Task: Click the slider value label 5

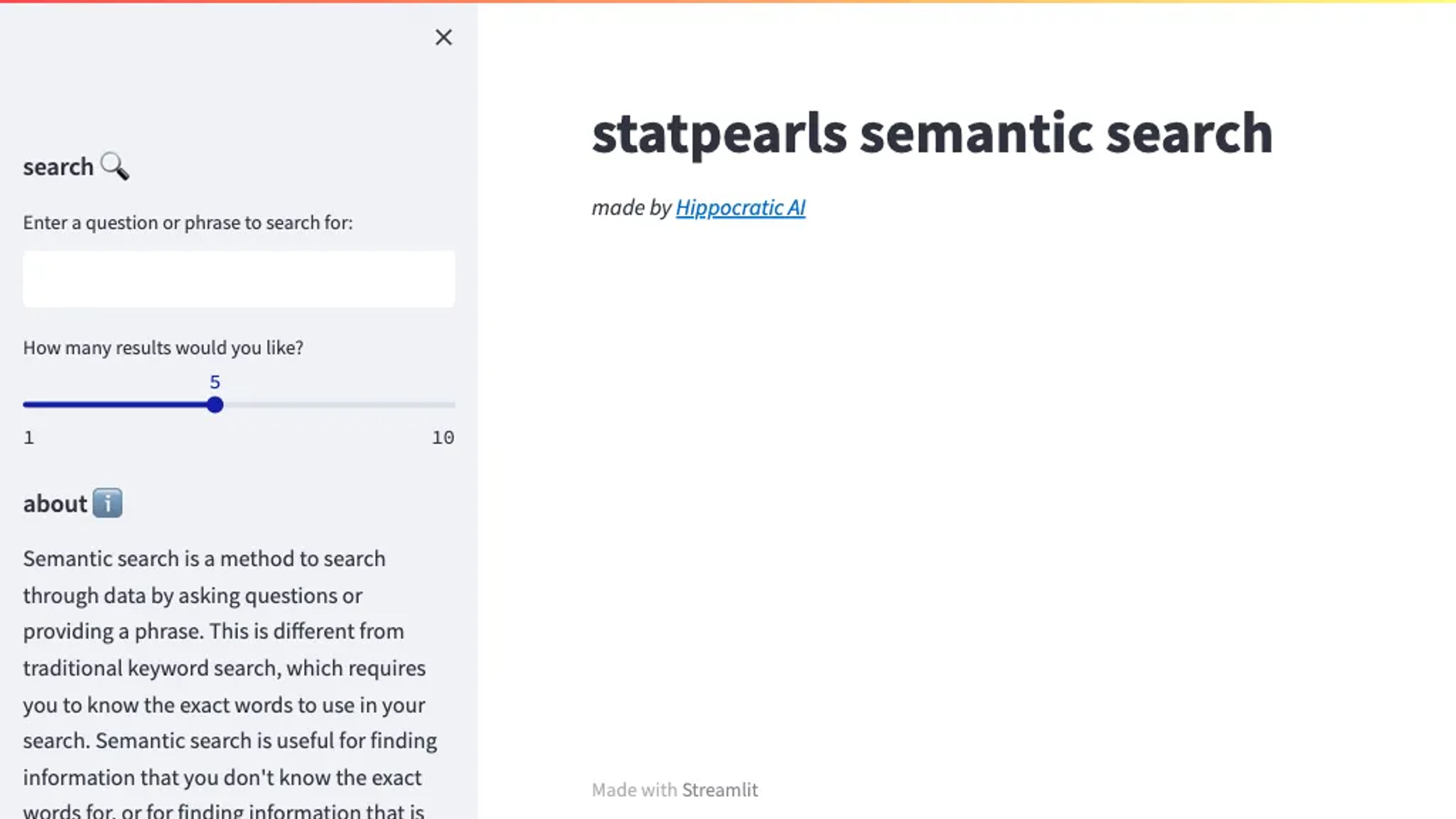Action: [215, 382]
